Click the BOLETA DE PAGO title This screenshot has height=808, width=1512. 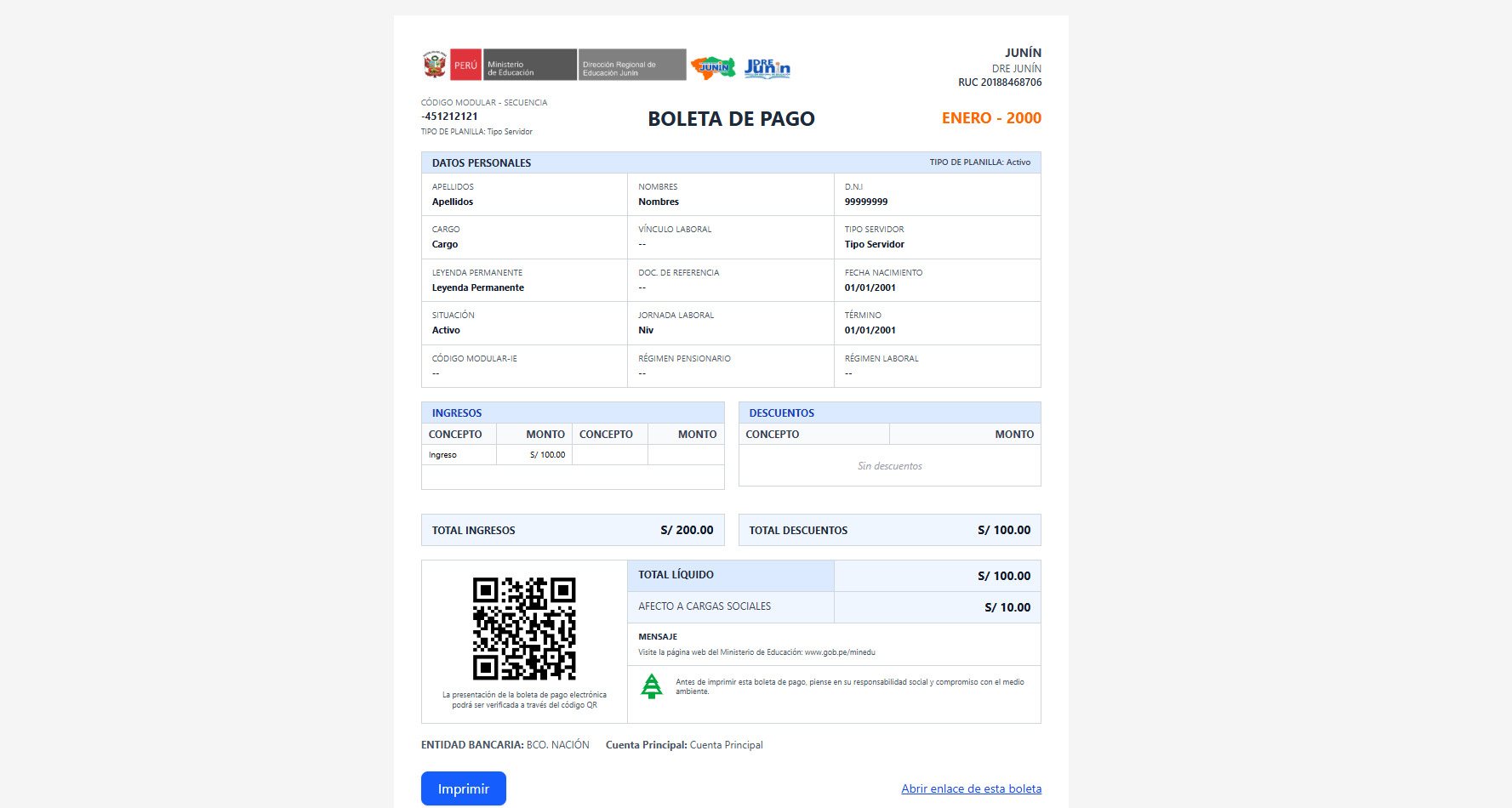(x=731, y=119)
